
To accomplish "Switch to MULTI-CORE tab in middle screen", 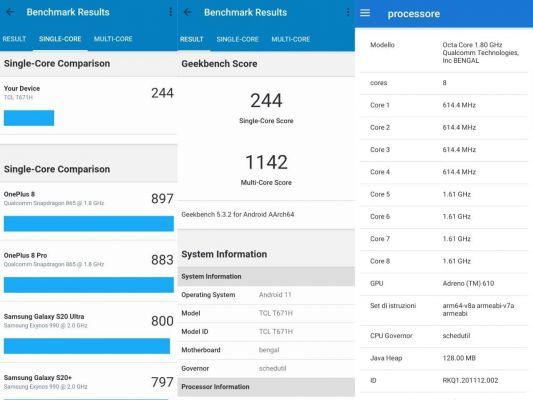I will click(291, 39).
